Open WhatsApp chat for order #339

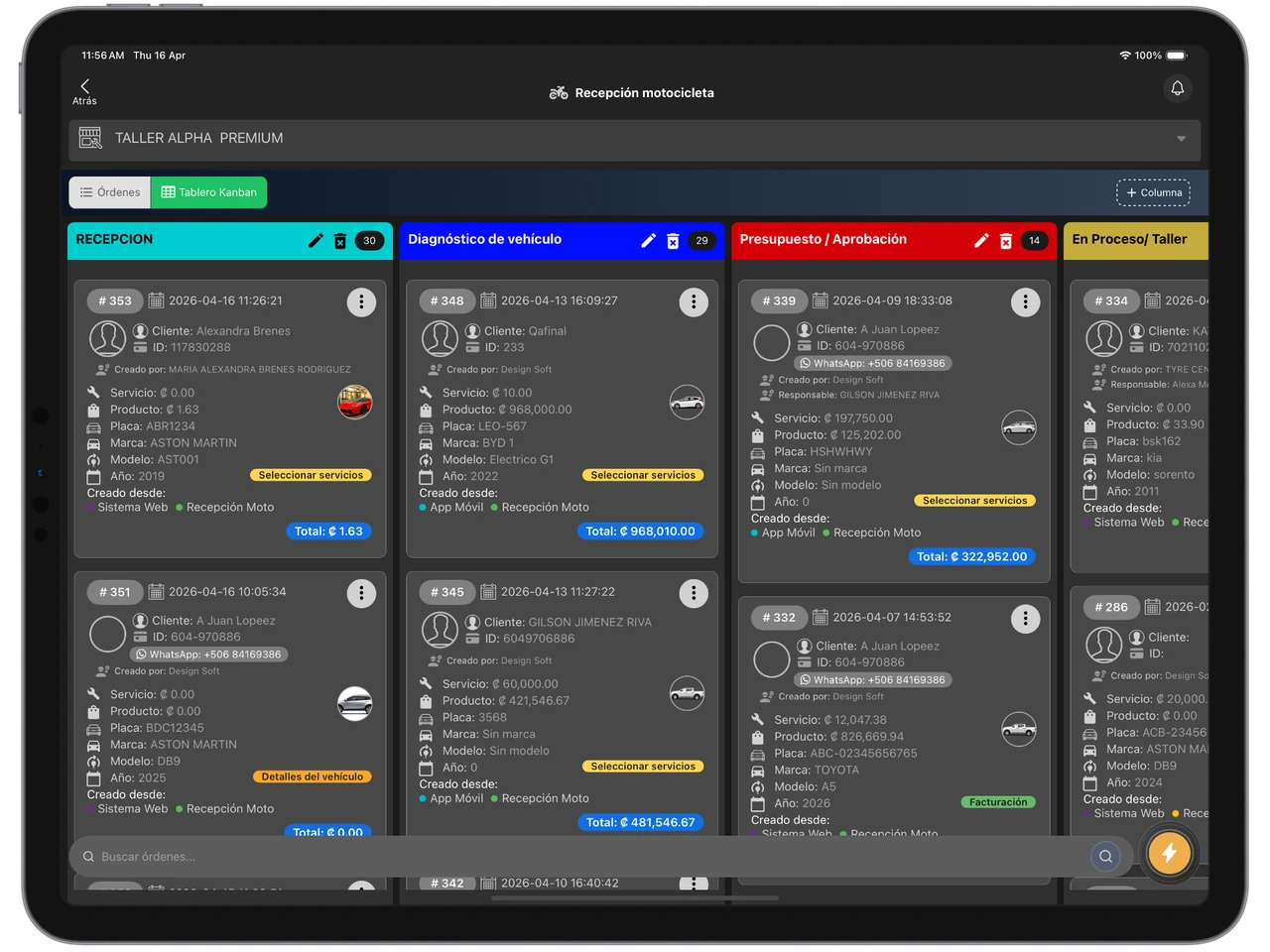[x=873, y=363]
